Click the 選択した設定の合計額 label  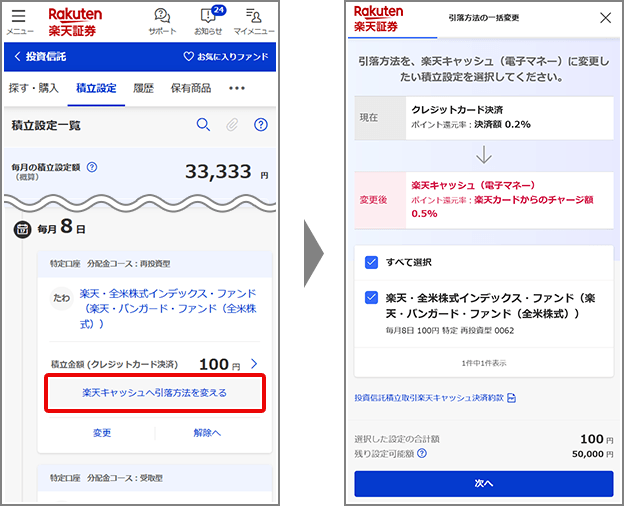tap(397, 439)
